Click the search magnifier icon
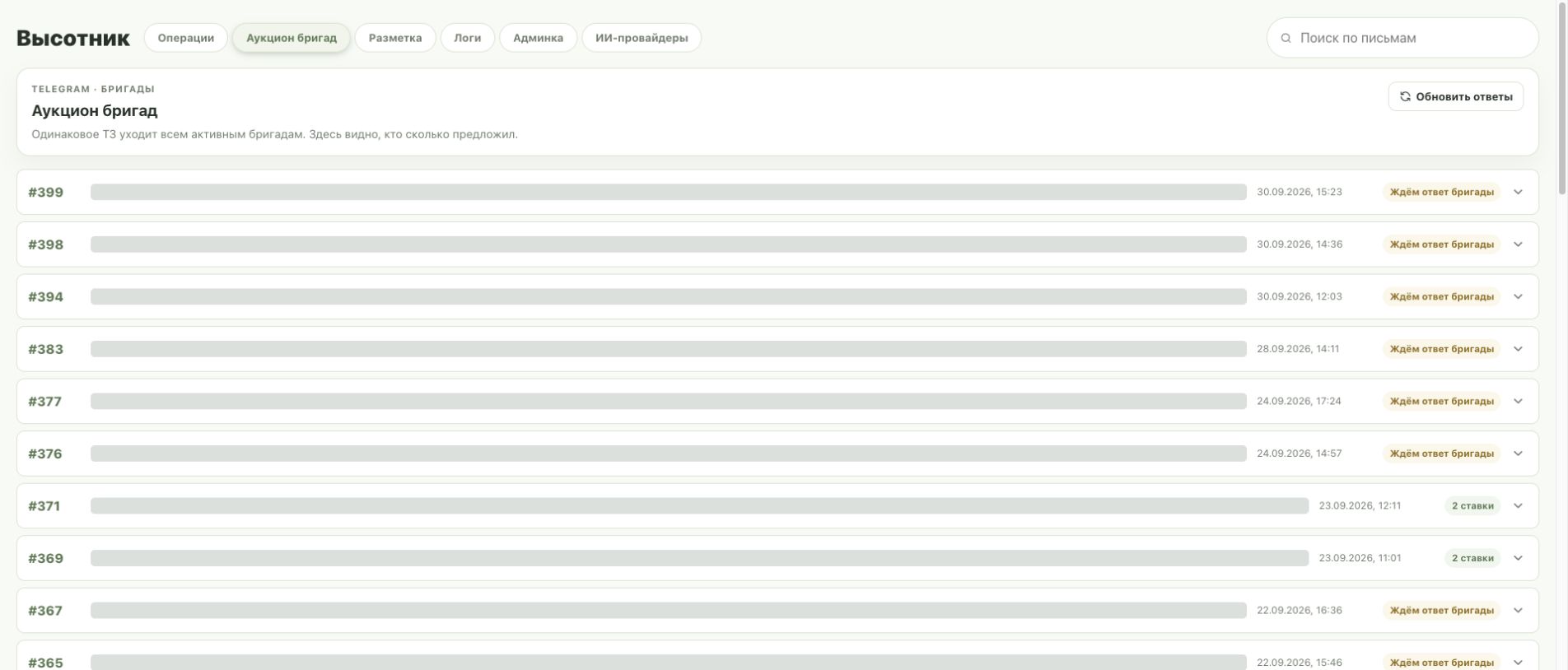The width and height of the screenshot is (1568, 670). [1286, 38]
